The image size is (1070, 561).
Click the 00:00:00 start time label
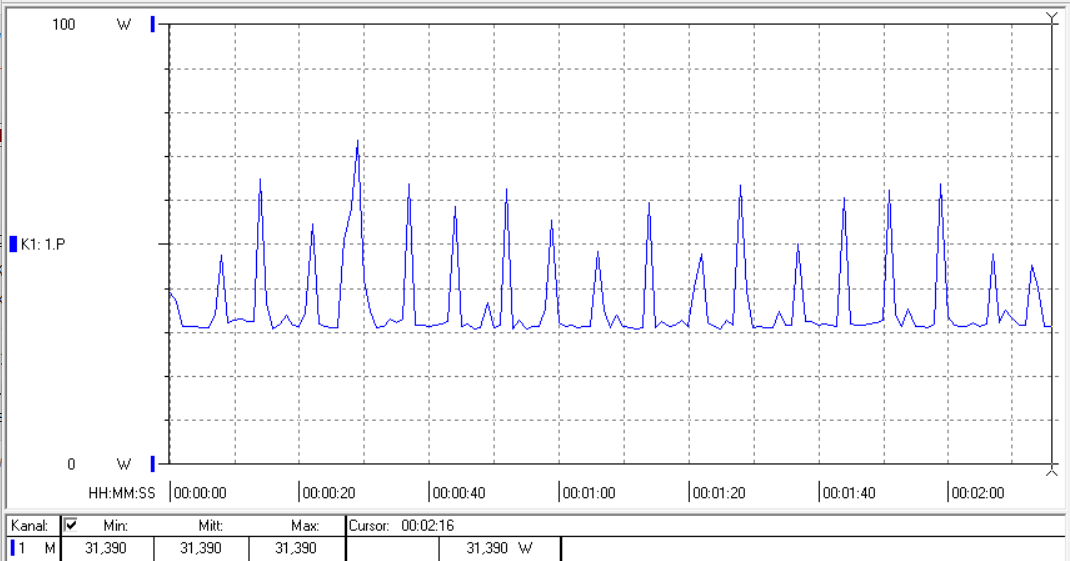200,493
